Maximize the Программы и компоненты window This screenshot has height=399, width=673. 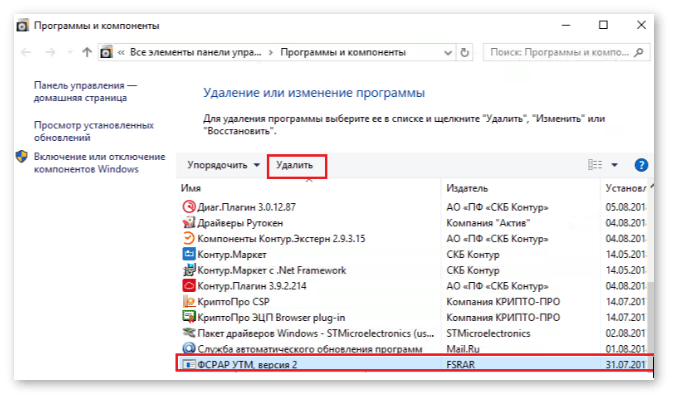pyautogui.click(x=603, y=25)
